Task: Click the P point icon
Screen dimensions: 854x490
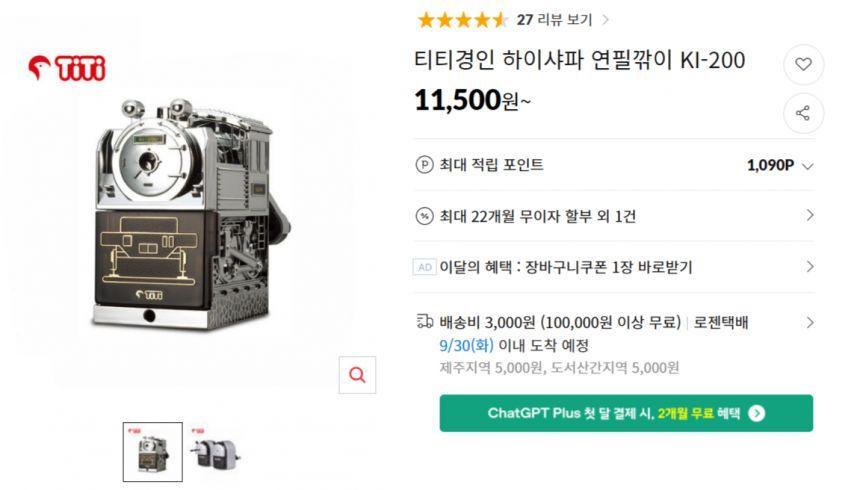Action: point(424,165)
